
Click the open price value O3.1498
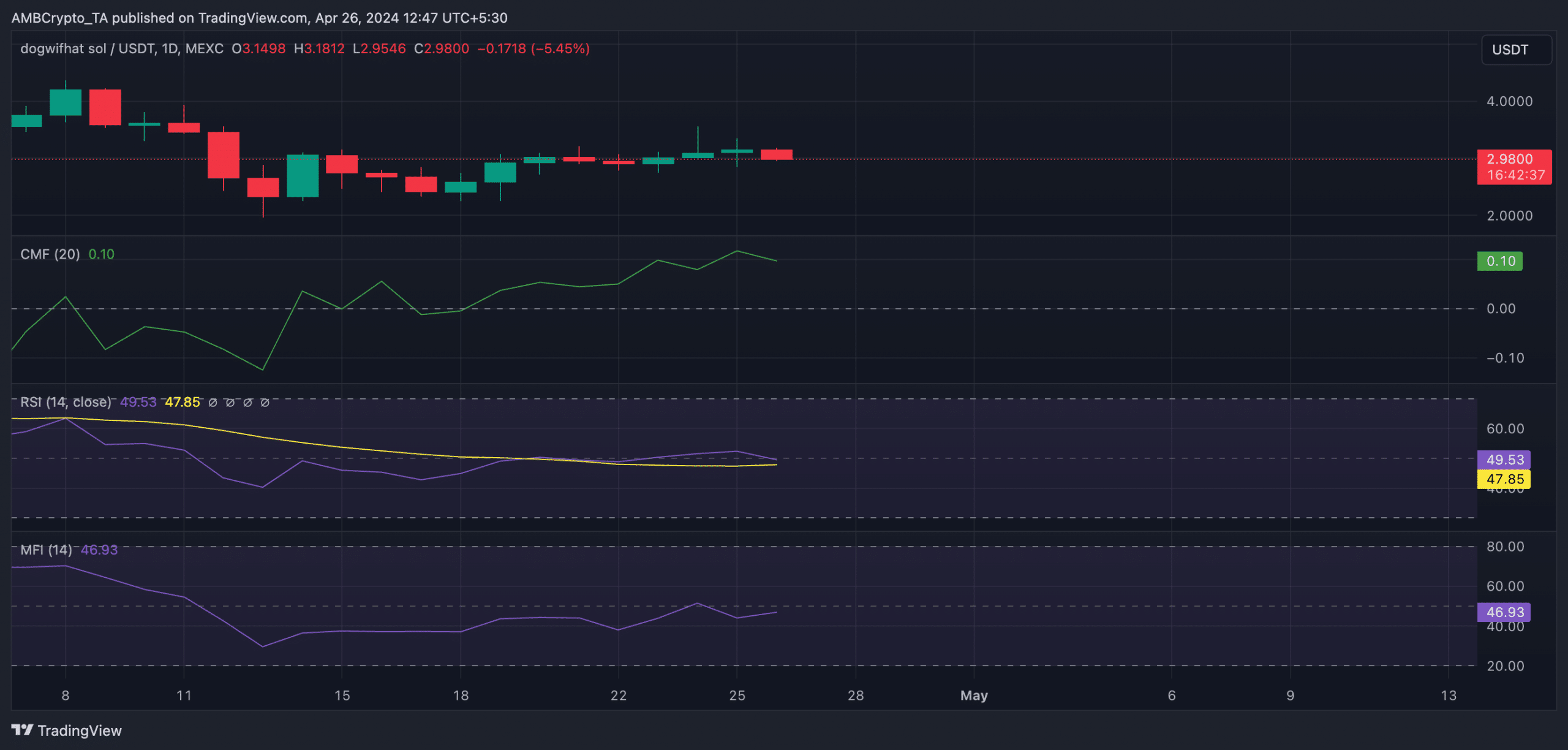pos(258,48)
